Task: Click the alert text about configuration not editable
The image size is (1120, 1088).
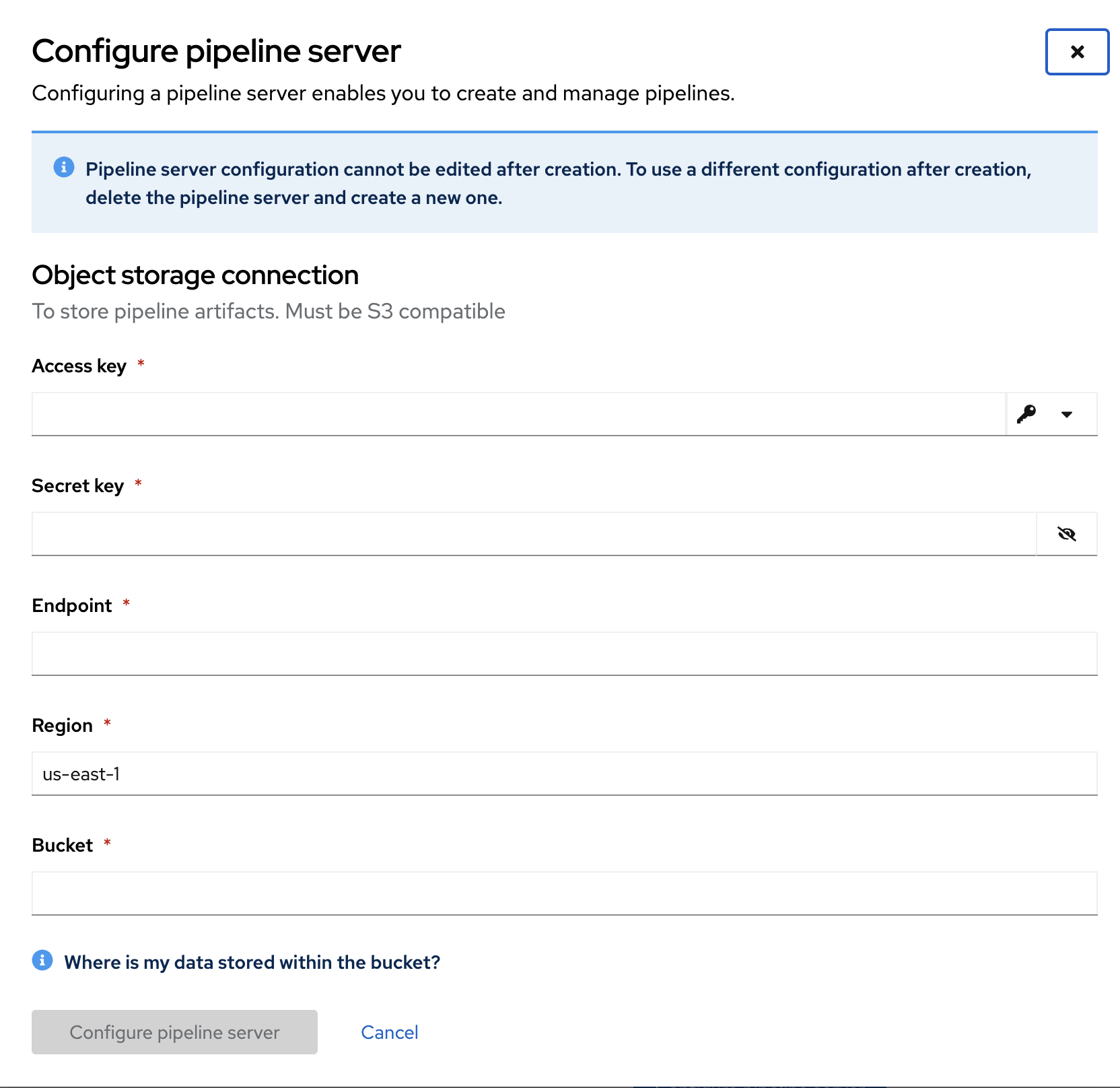Action: click(x=559, y=183)
